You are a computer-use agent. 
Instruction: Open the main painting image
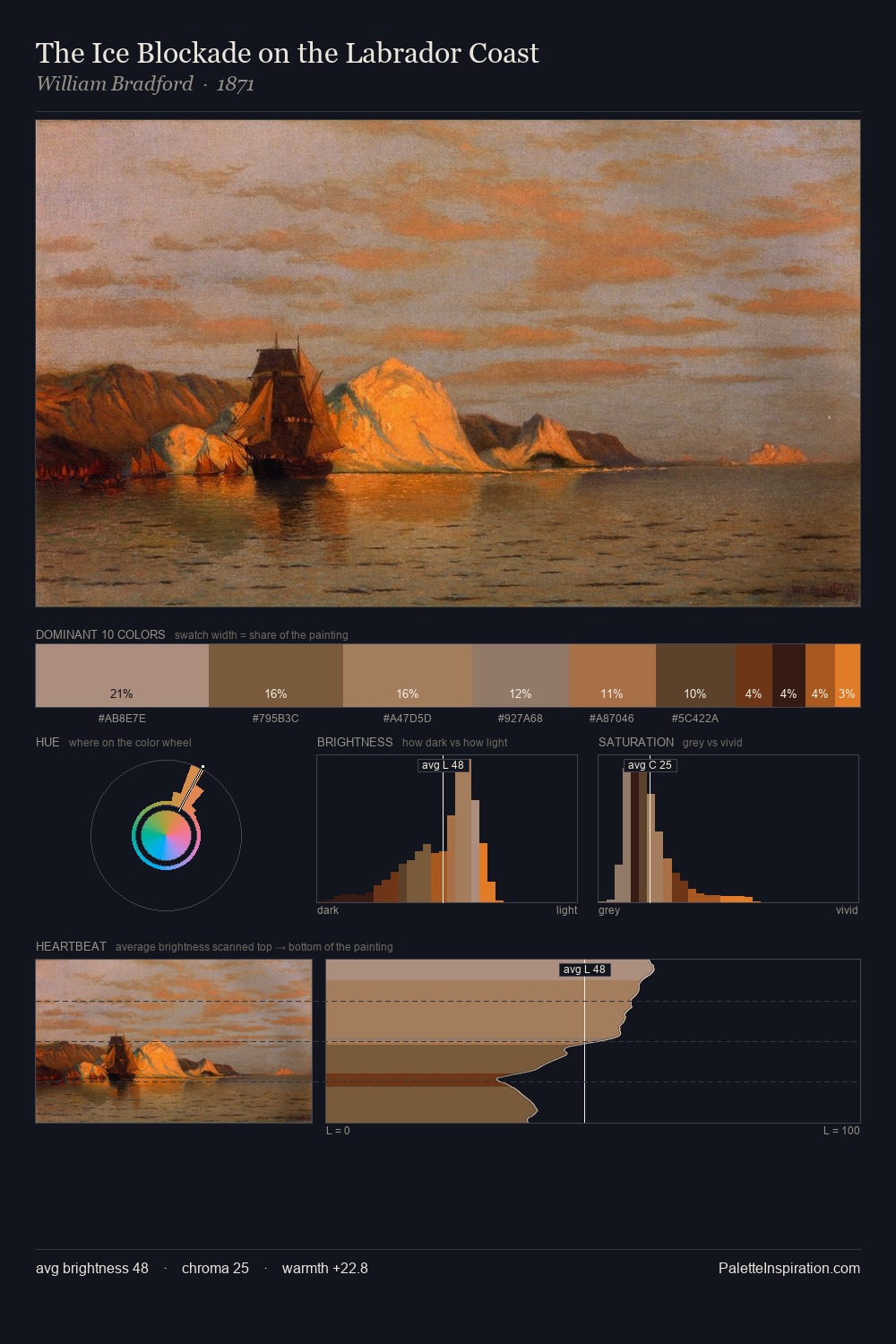click(x=448, y=364)
